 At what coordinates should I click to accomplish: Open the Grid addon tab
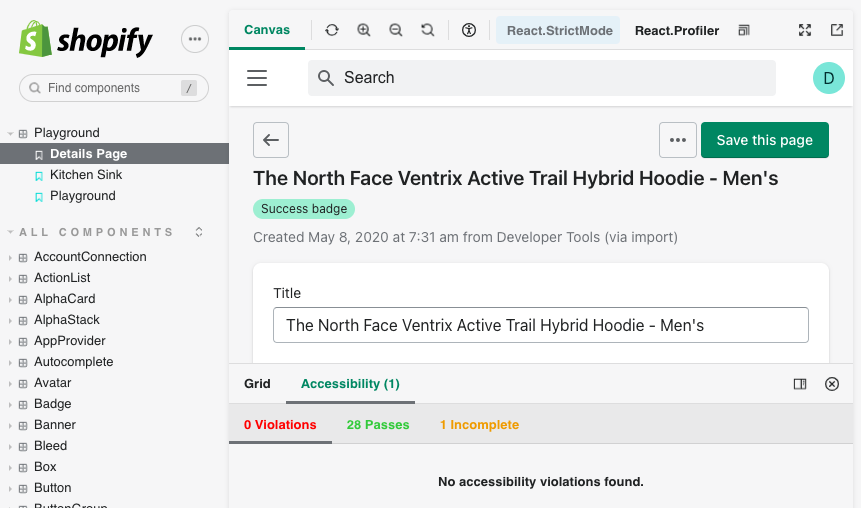click(x=257, y=383)
